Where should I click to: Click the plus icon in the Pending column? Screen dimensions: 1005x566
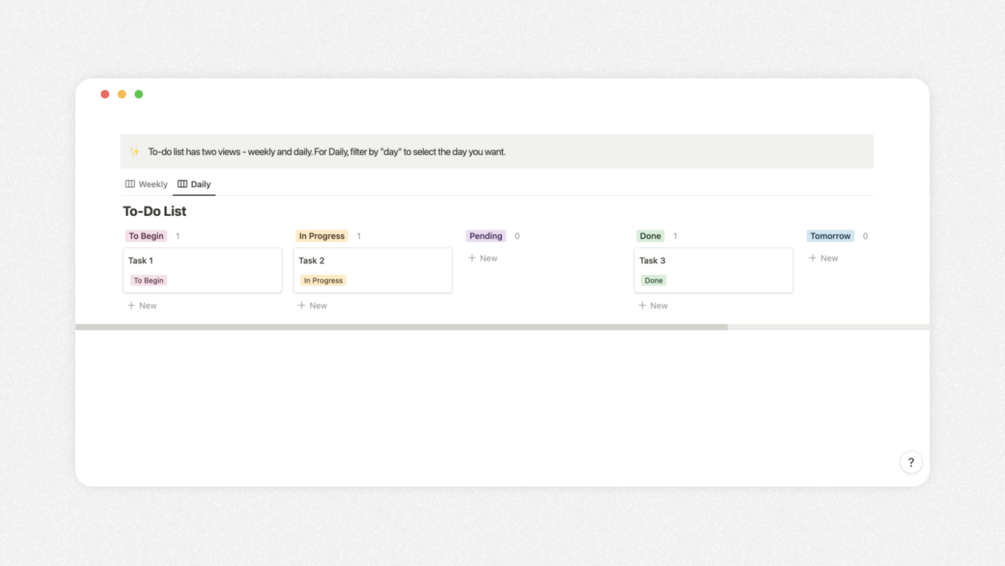[x=472, y=258]
